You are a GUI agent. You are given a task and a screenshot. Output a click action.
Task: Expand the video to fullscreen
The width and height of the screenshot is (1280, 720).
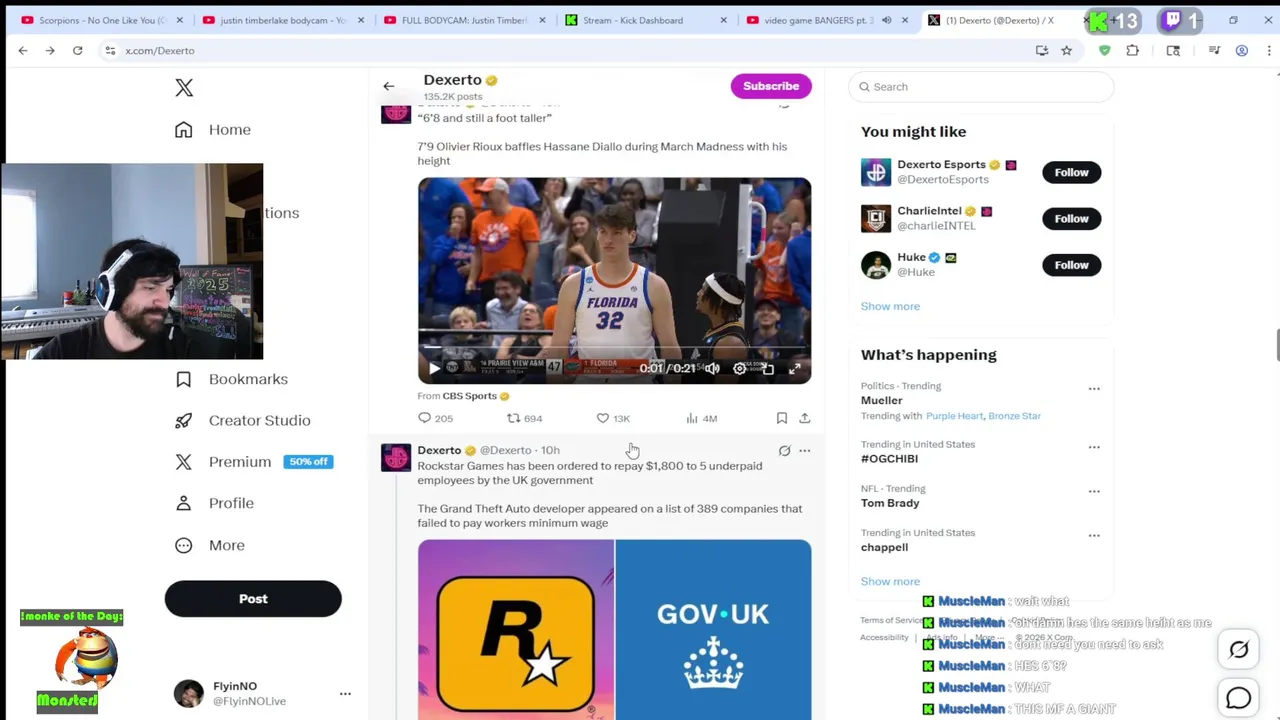[795, 368]
